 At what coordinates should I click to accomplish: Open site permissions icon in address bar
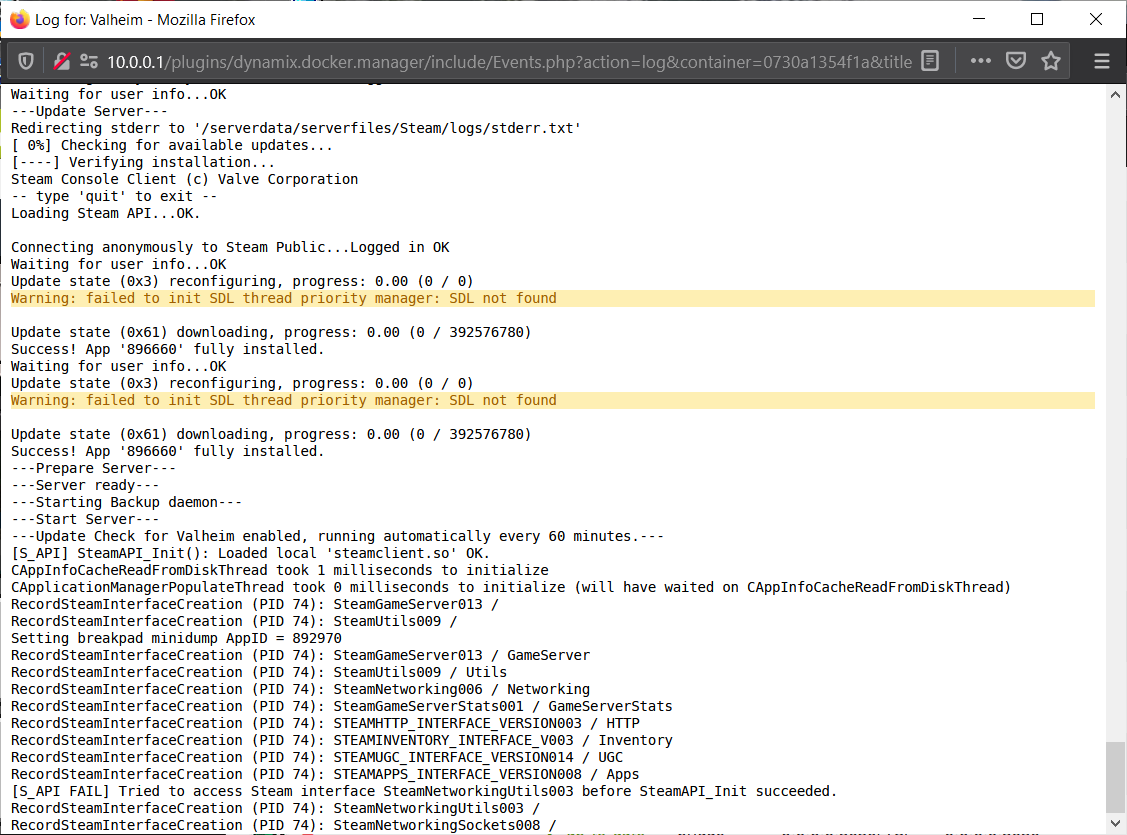(88, 61)
